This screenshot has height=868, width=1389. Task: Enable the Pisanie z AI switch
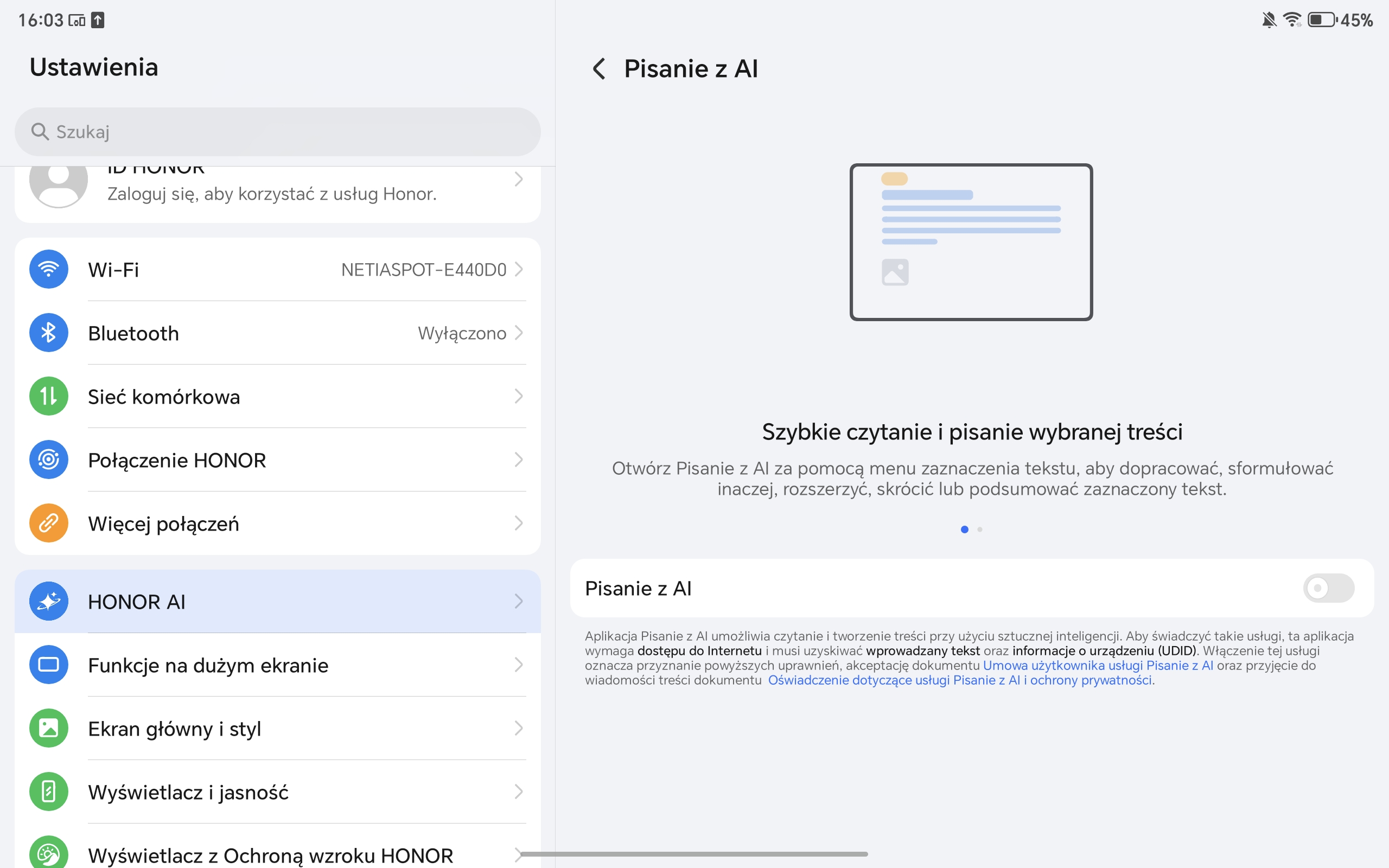click(x=1328, y=588)
